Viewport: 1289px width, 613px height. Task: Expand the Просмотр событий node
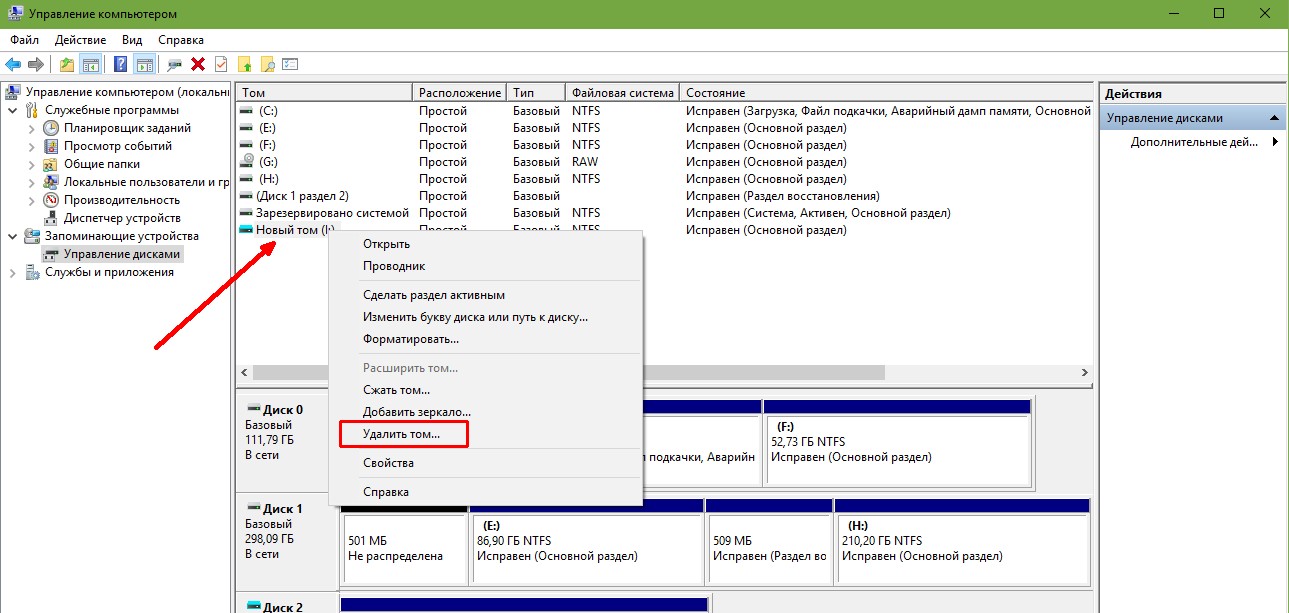click(x=31, y=146)
